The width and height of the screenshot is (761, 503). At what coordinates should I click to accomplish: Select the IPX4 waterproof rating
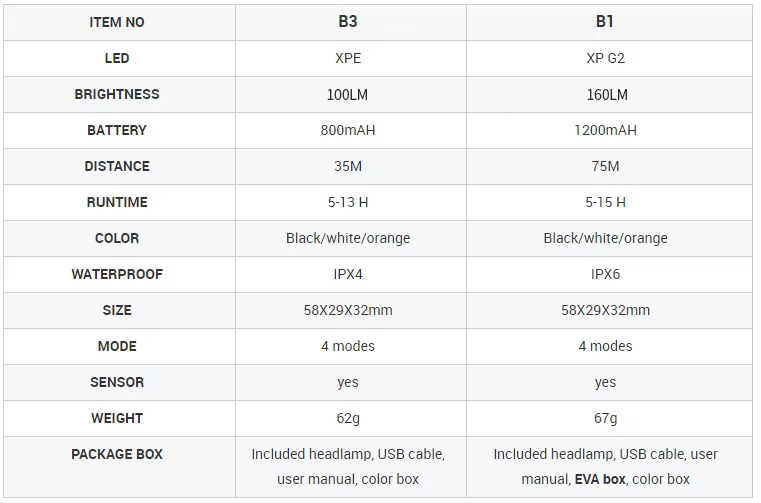pyautogui.click(x=348, y=274)
